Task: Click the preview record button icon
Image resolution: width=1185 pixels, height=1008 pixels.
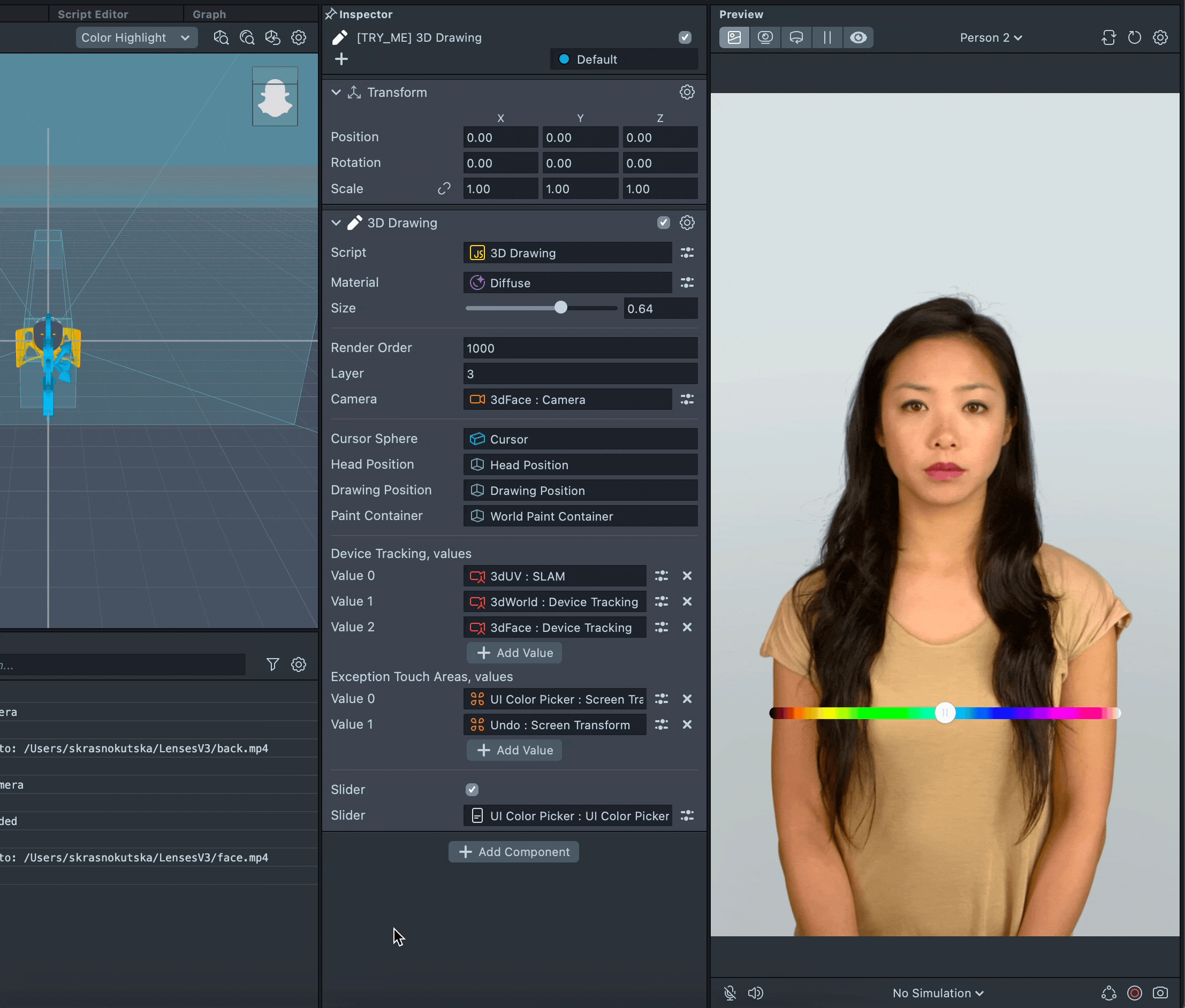Action: (x=1134, y=993)
